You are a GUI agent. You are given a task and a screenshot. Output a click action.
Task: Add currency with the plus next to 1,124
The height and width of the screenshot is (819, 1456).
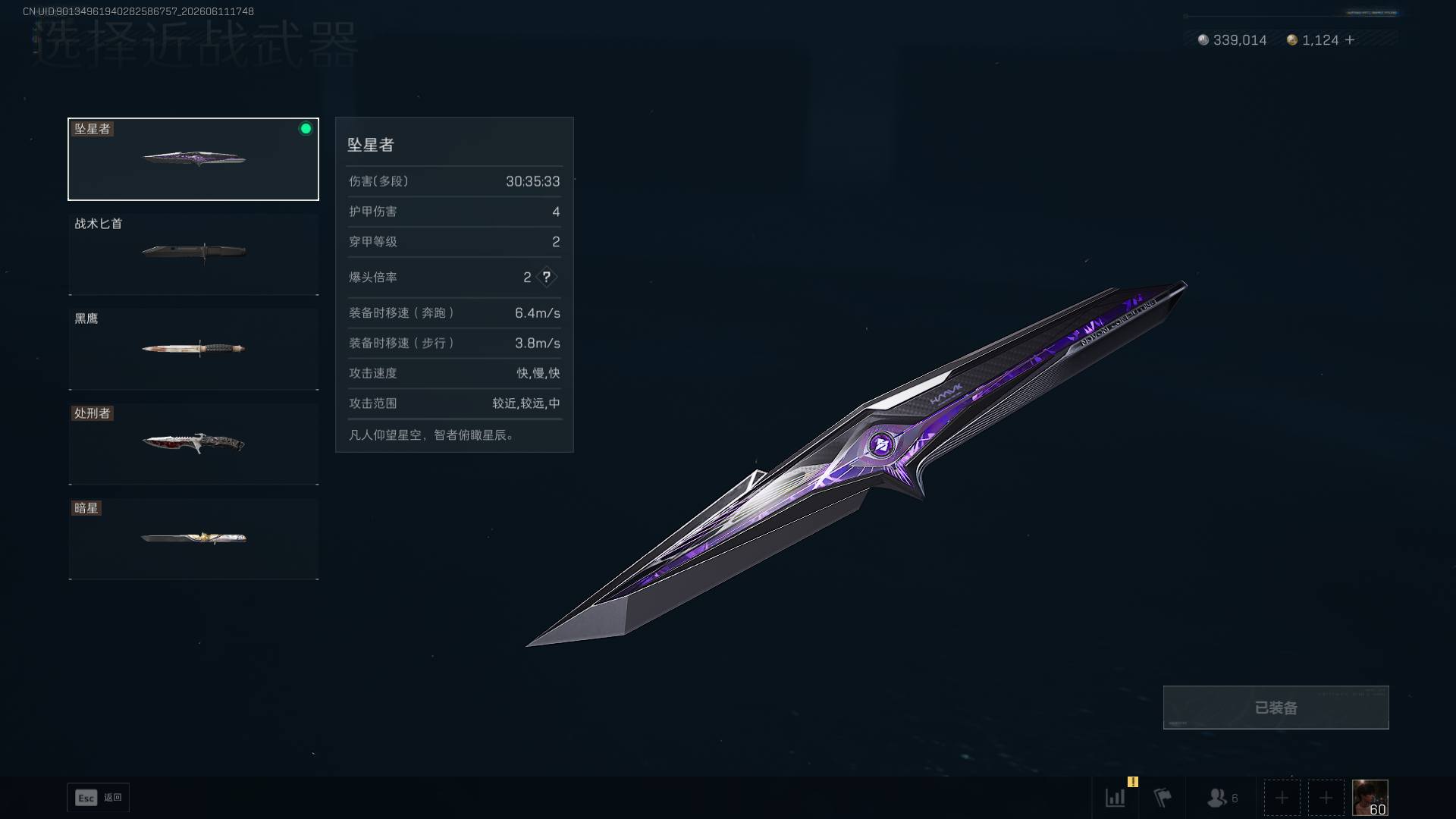[1350, 40]
